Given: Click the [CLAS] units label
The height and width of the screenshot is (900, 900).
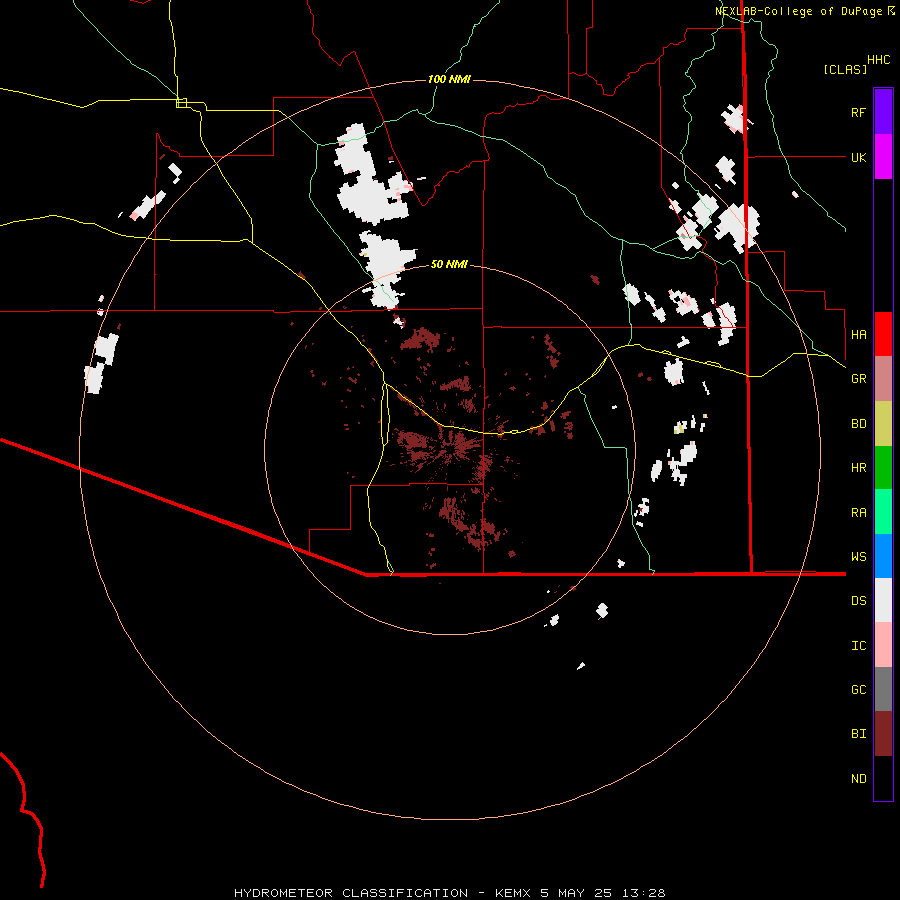Looking at the screenshot, I should tap(845, 69).
